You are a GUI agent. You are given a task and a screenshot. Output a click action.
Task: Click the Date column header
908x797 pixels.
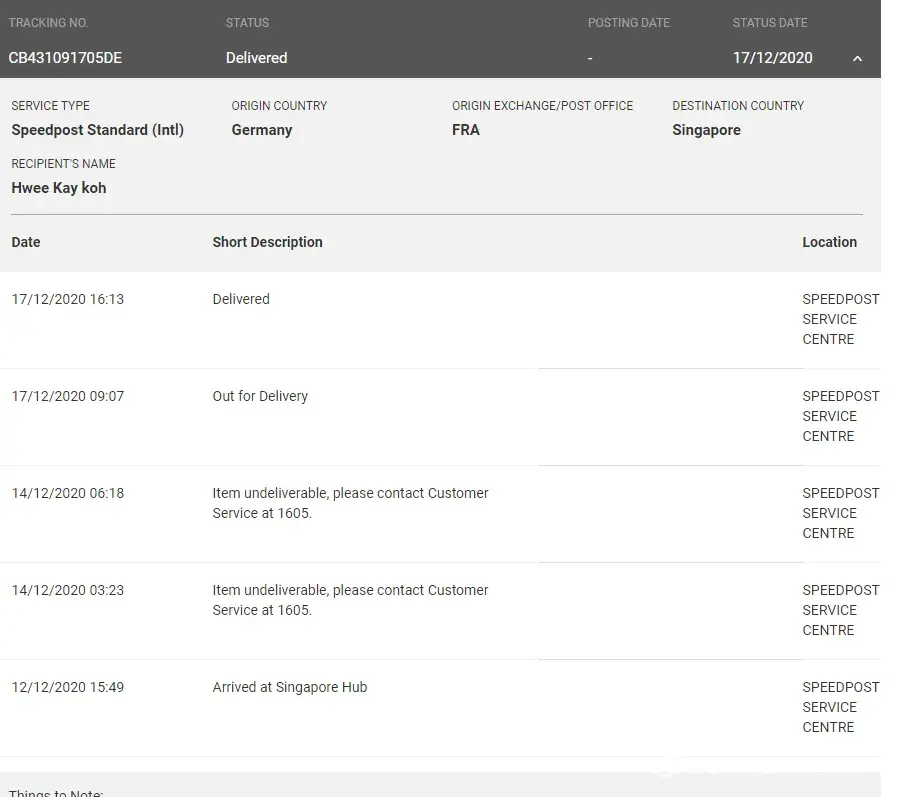click(26, 242)
